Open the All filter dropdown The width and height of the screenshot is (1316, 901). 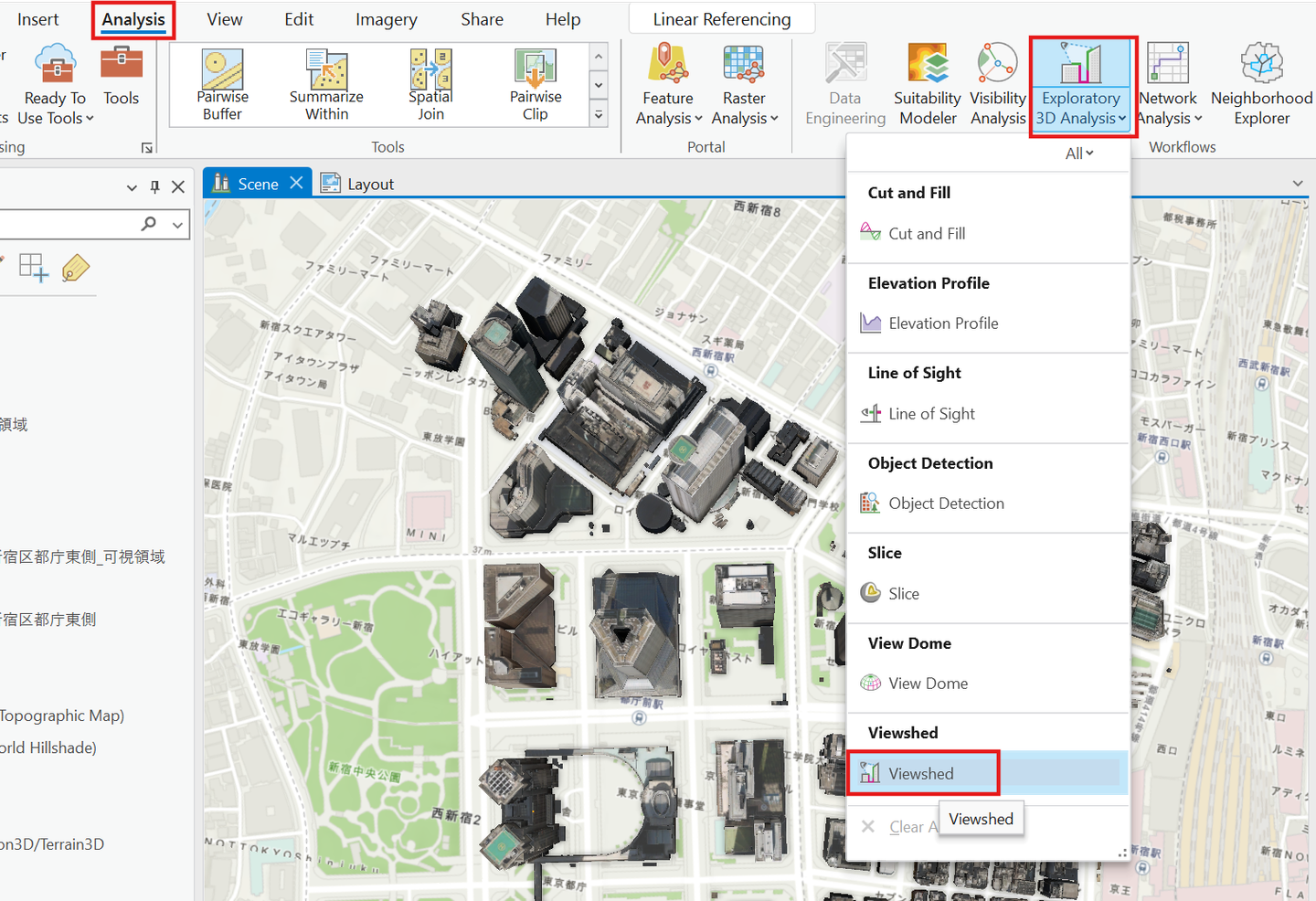(1079, 154)
